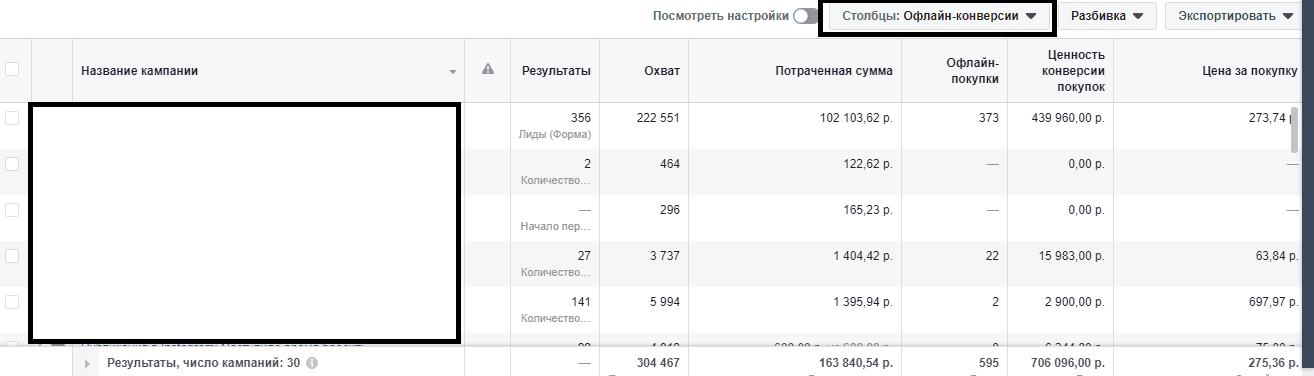Select the checkbox of the 3 737 reach row
Screen dimensions: 1314x376
12,256
